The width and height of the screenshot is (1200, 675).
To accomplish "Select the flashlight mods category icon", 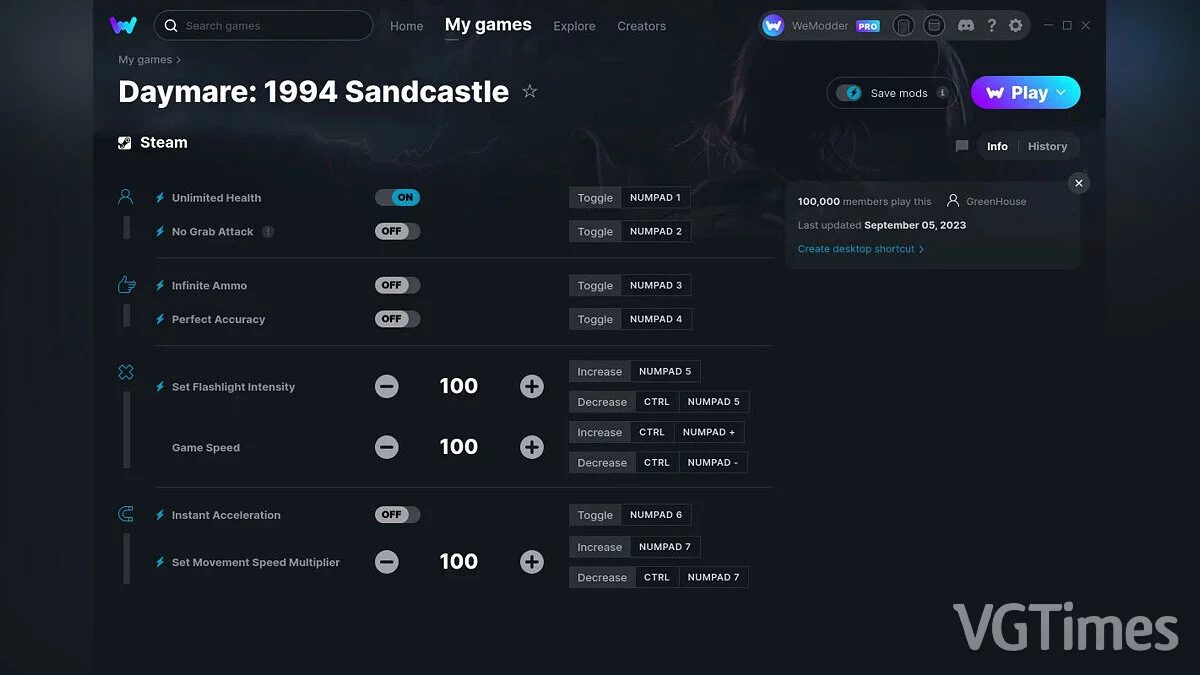I will pyautogui.click(x=125, y=371).
